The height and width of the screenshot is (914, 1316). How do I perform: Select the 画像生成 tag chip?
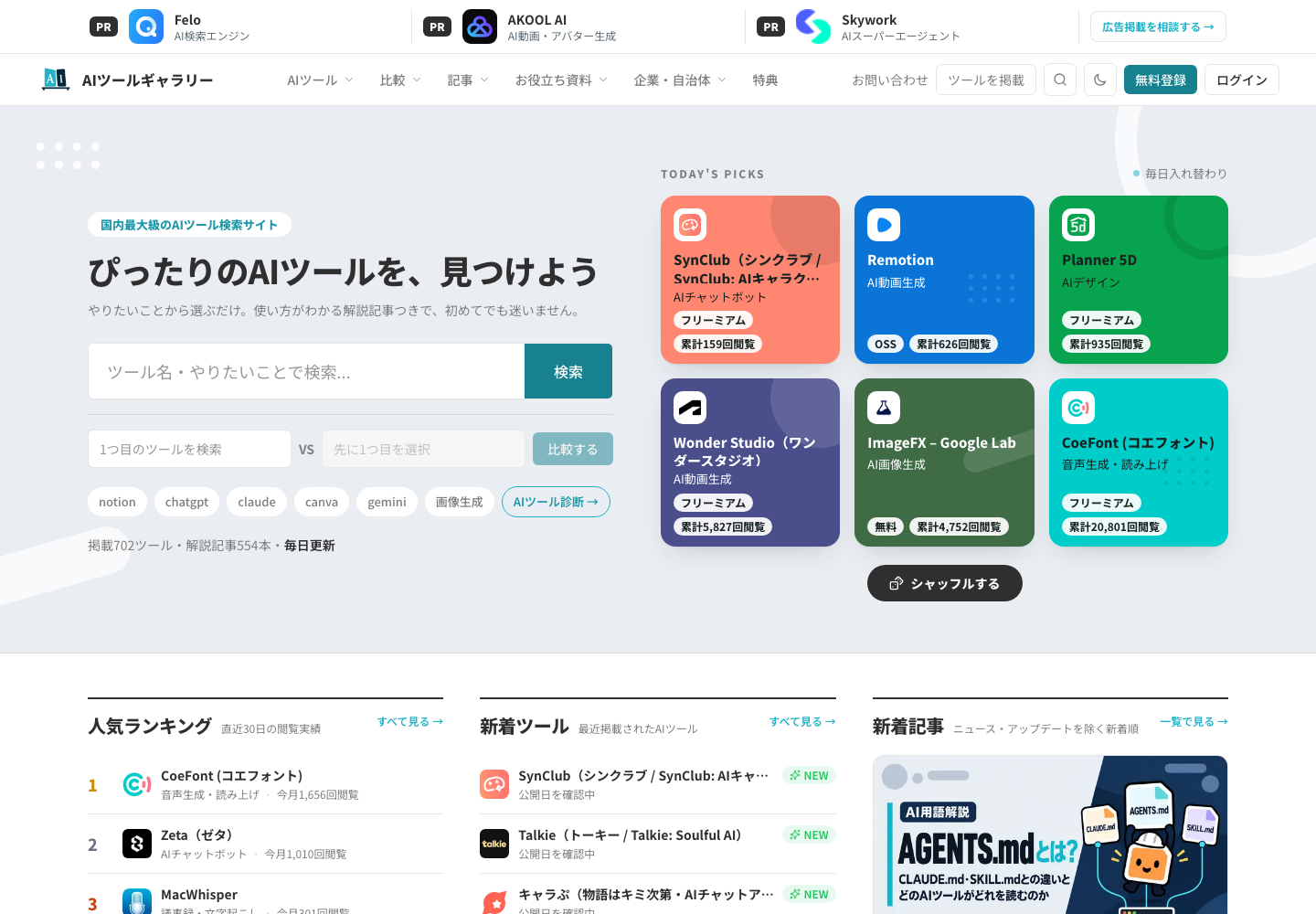coord(460,502)
